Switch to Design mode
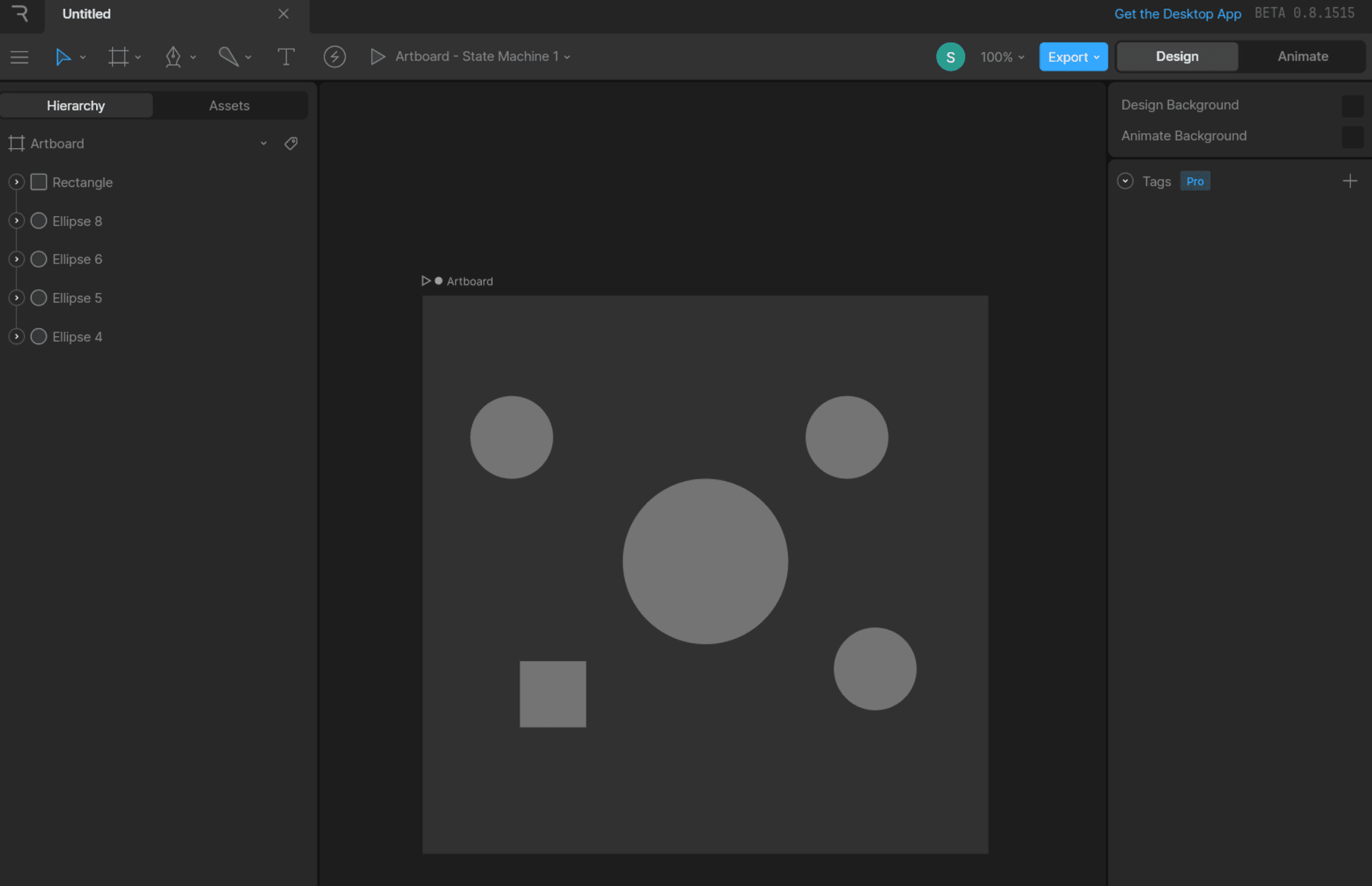Image resolution: width=1372 pixels, height=886 pixels. (x=1177, y=56)
